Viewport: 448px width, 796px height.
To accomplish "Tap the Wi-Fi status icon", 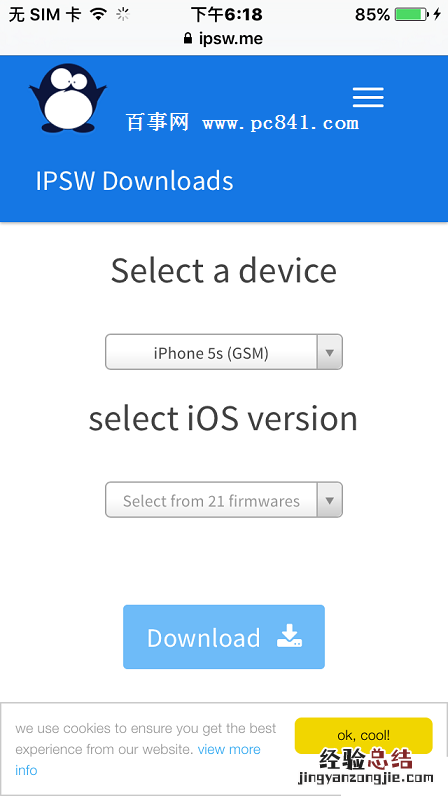I will pos(98,15).
